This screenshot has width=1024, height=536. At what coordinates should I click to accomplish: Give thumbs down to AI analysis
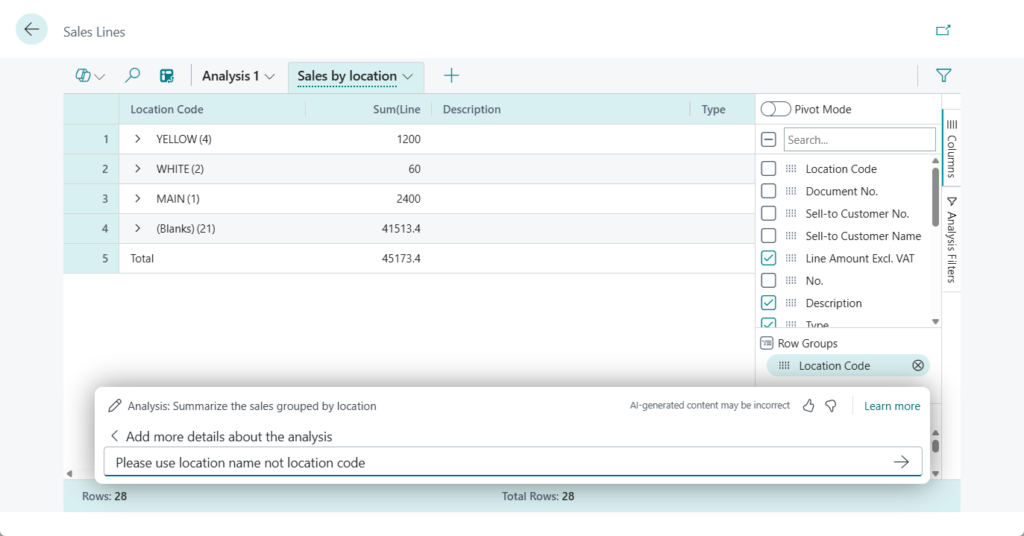coord(831,406)
